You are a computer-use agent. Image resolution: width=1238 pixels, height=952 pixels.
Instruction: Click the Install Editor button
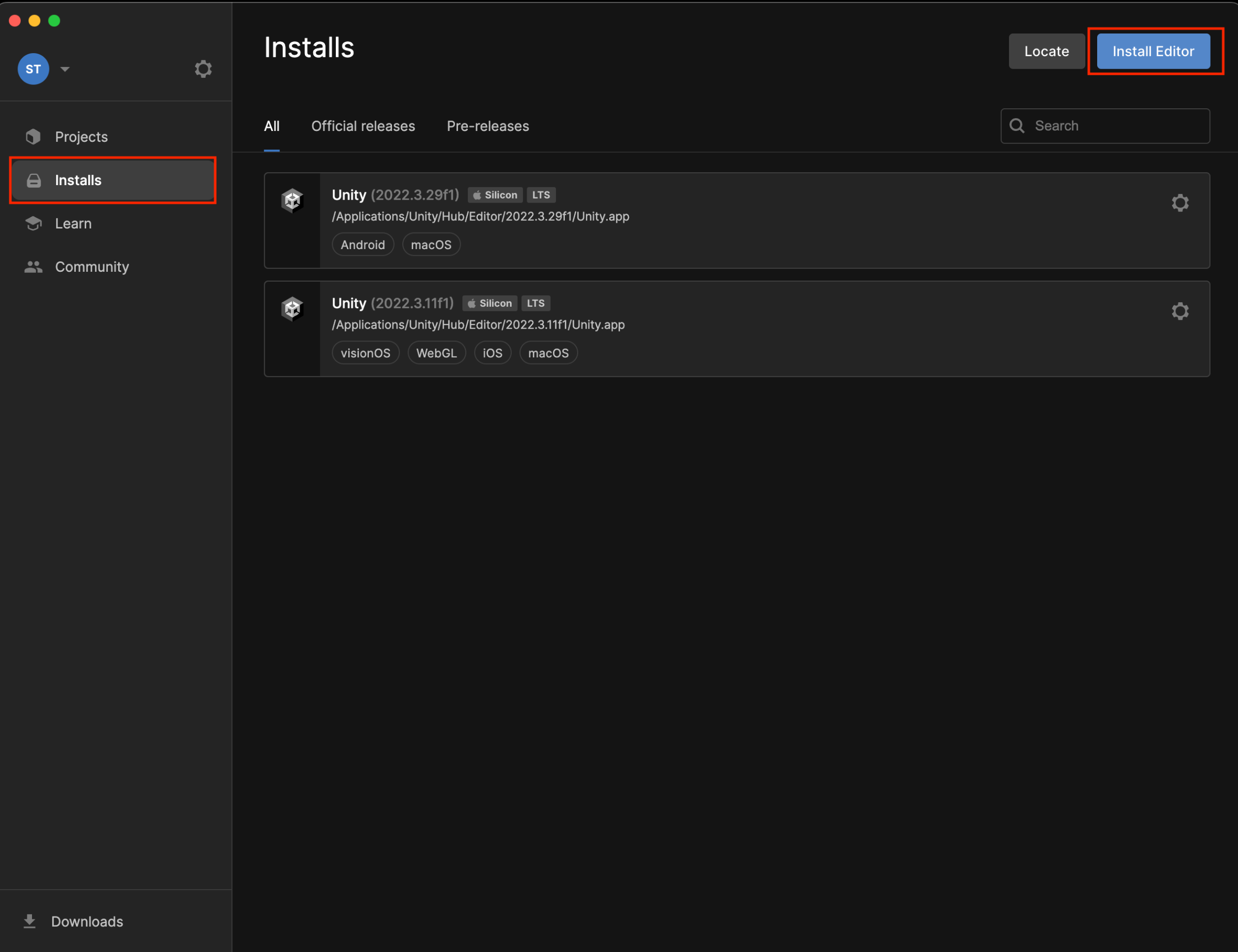click(x=1153, y=52)
